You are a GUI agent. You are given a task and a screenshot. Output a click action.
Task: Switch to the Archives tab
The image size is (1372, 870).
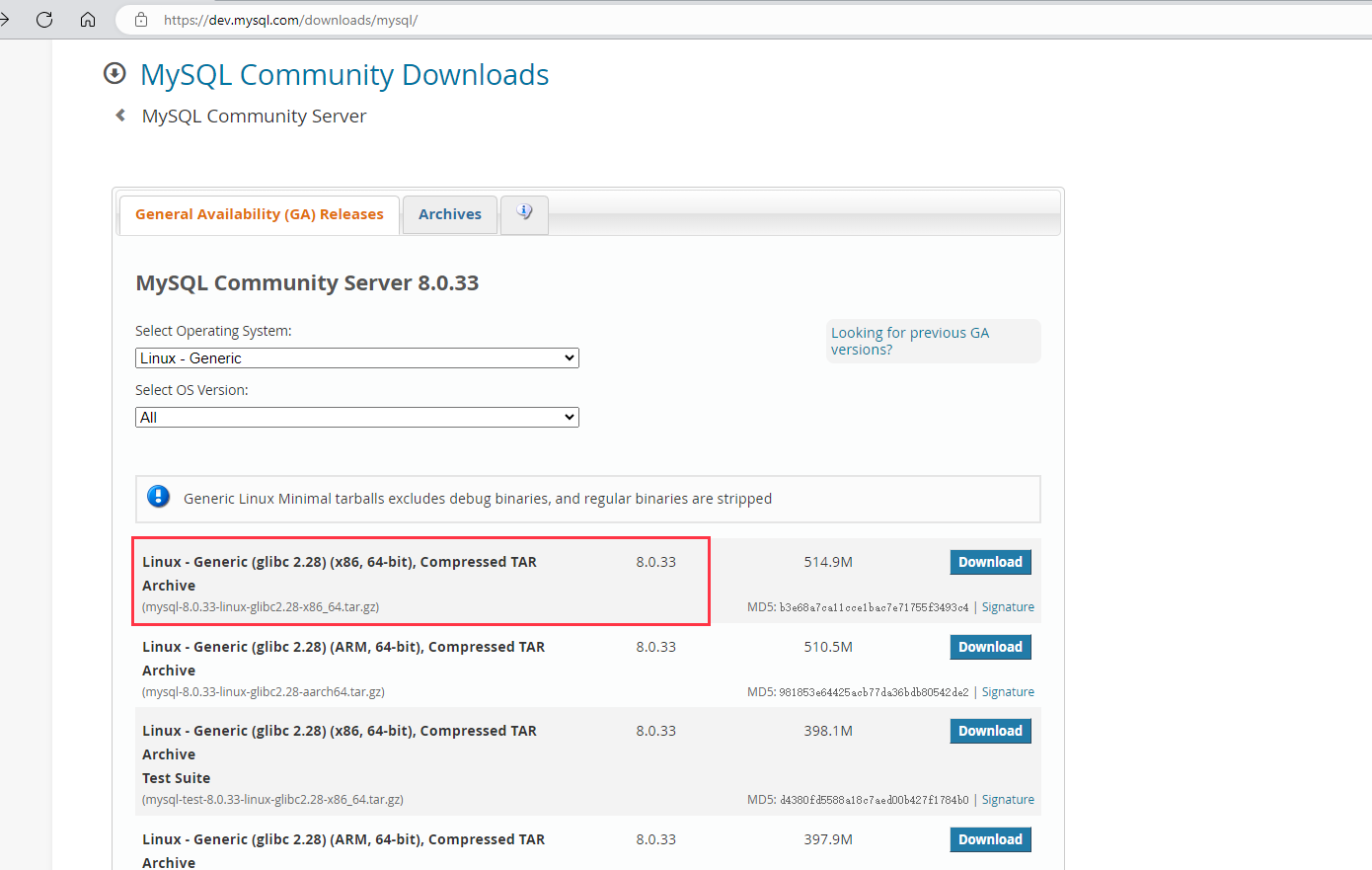(x=450, y=214)
